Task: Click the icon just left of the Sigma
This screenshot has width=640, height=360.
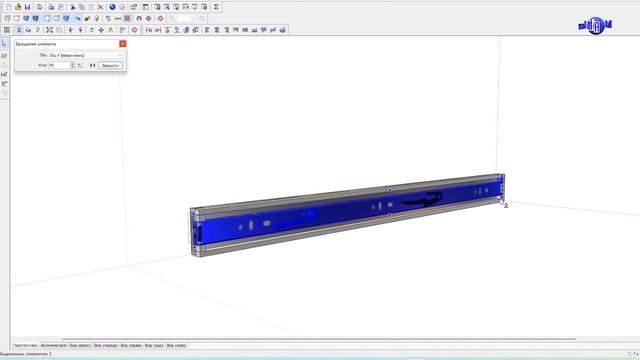Action: point(204,7)
